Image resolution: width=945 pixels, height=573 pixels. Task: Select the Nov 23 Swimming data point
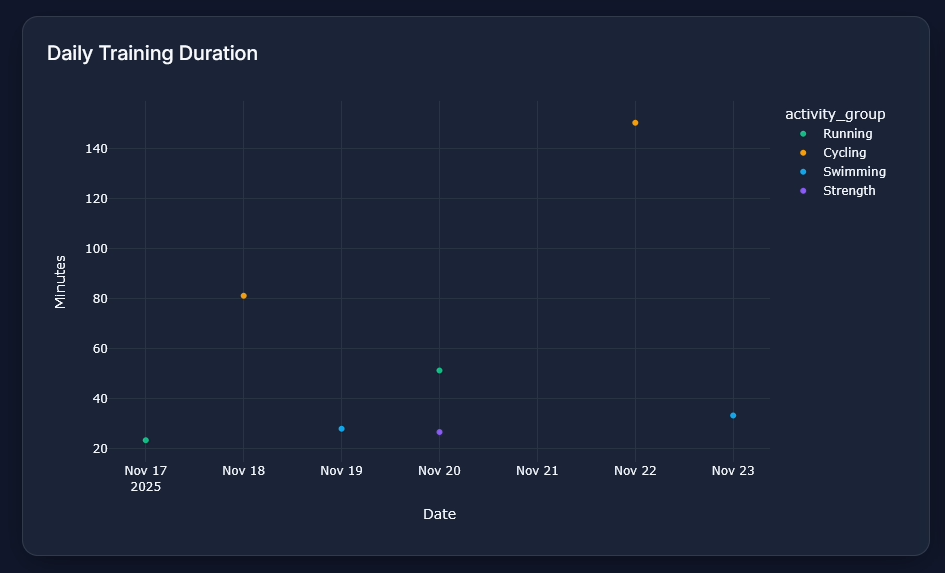pyautogui.click(x=733, y=416)
